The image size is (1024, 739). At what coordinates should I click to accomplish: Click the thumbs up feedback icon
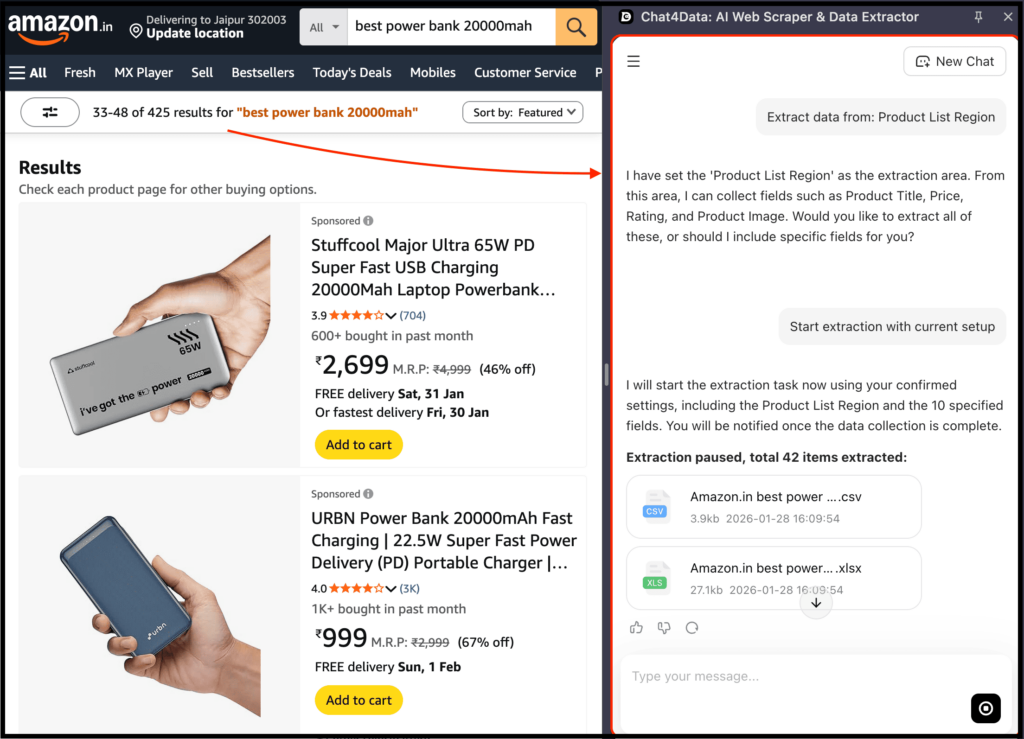(x=637, y=628)
